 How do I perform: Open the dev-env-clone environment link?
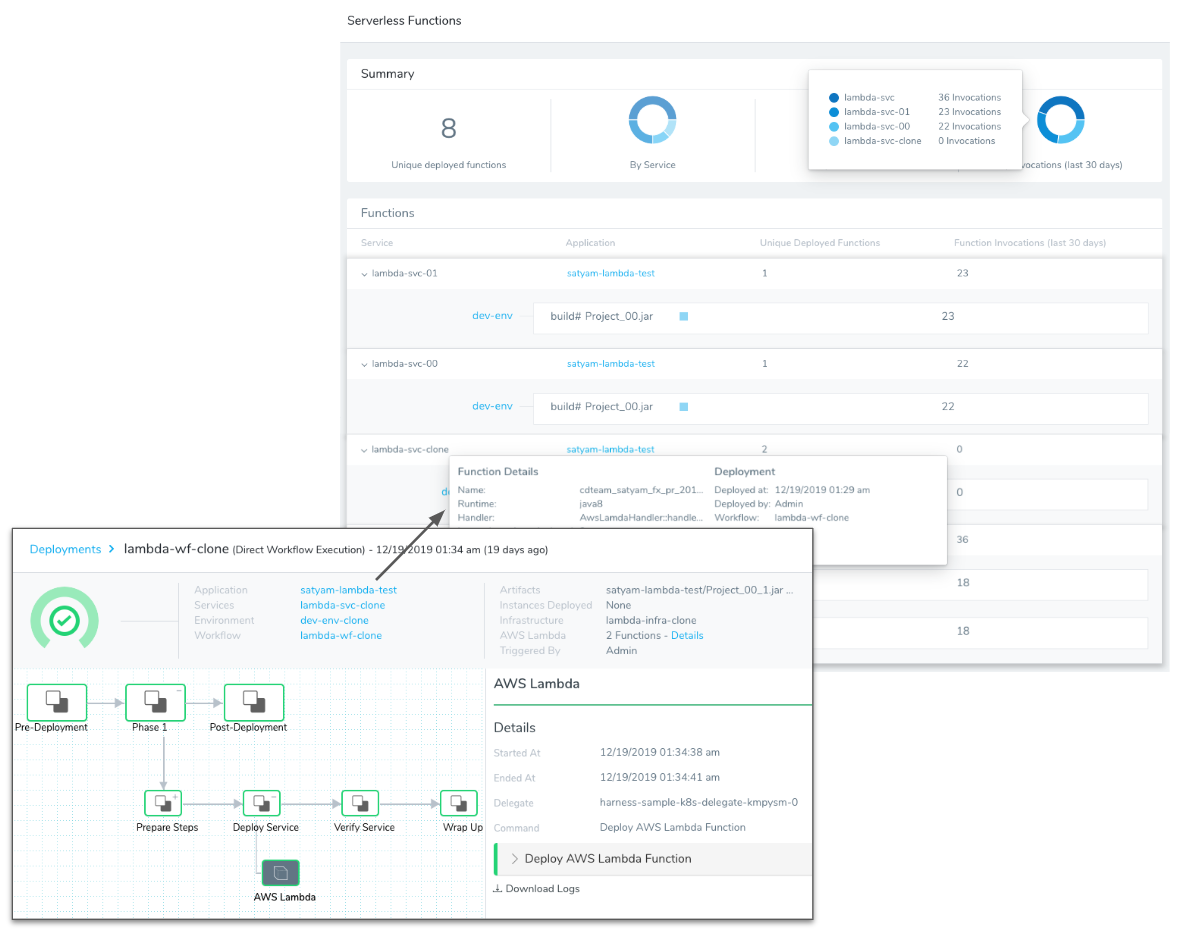(x=334, y=620)
